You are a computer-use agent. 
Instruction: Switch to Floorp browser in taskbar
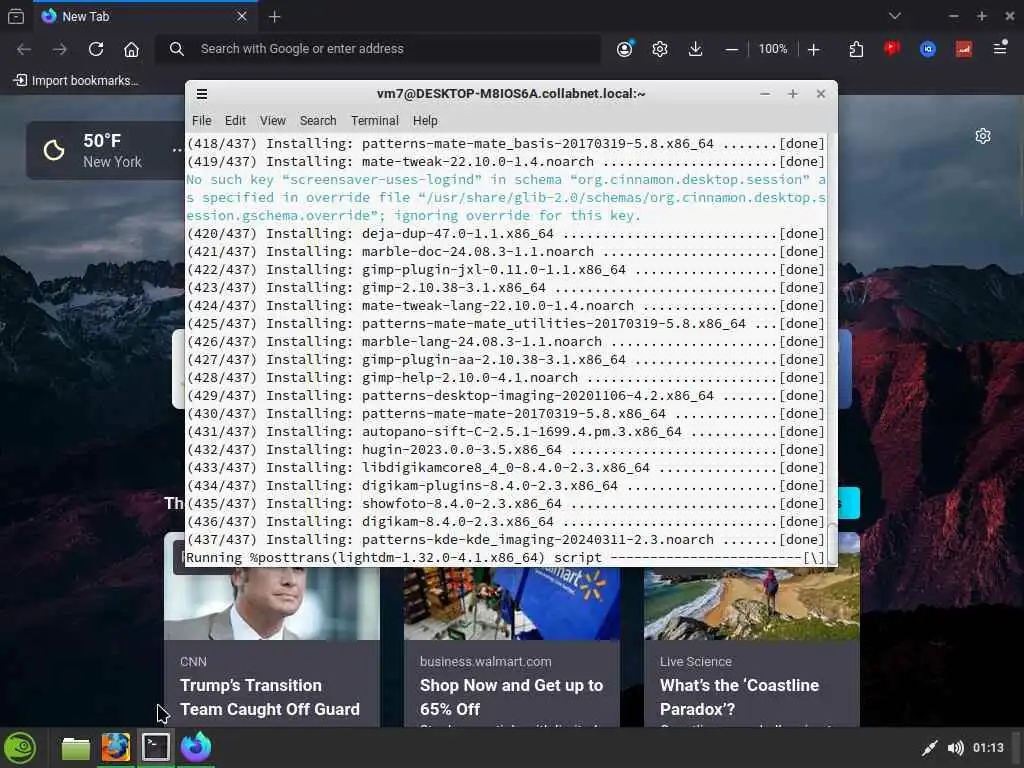[x=196, y=748]
